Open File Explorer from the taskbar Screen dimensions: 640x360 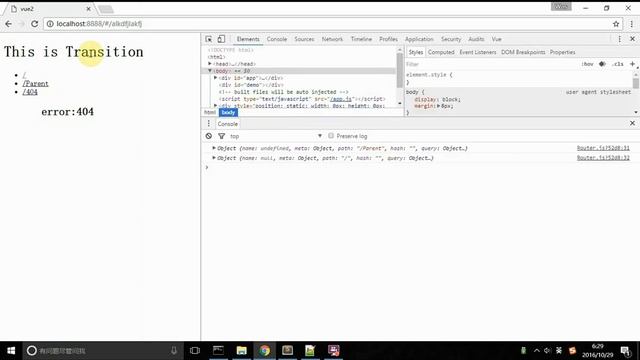(241, 351)
